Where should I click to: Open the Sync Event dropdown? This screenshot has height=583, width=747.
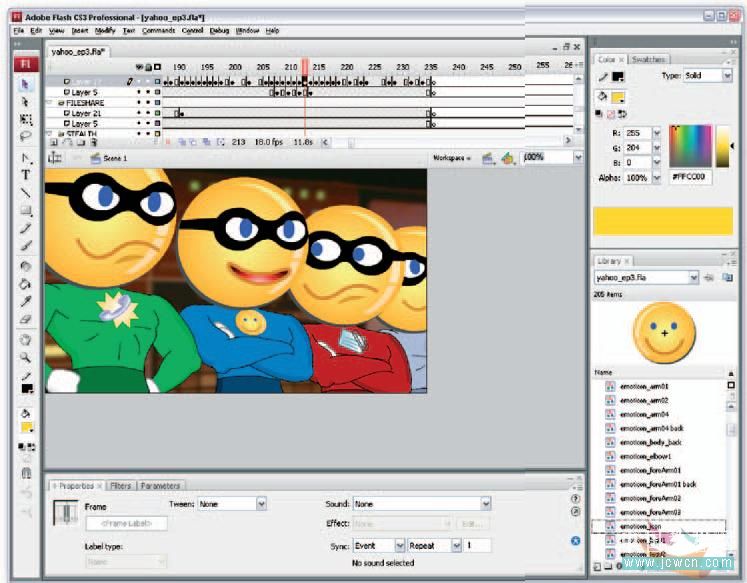pyautogui.click(x=379, y=546)
